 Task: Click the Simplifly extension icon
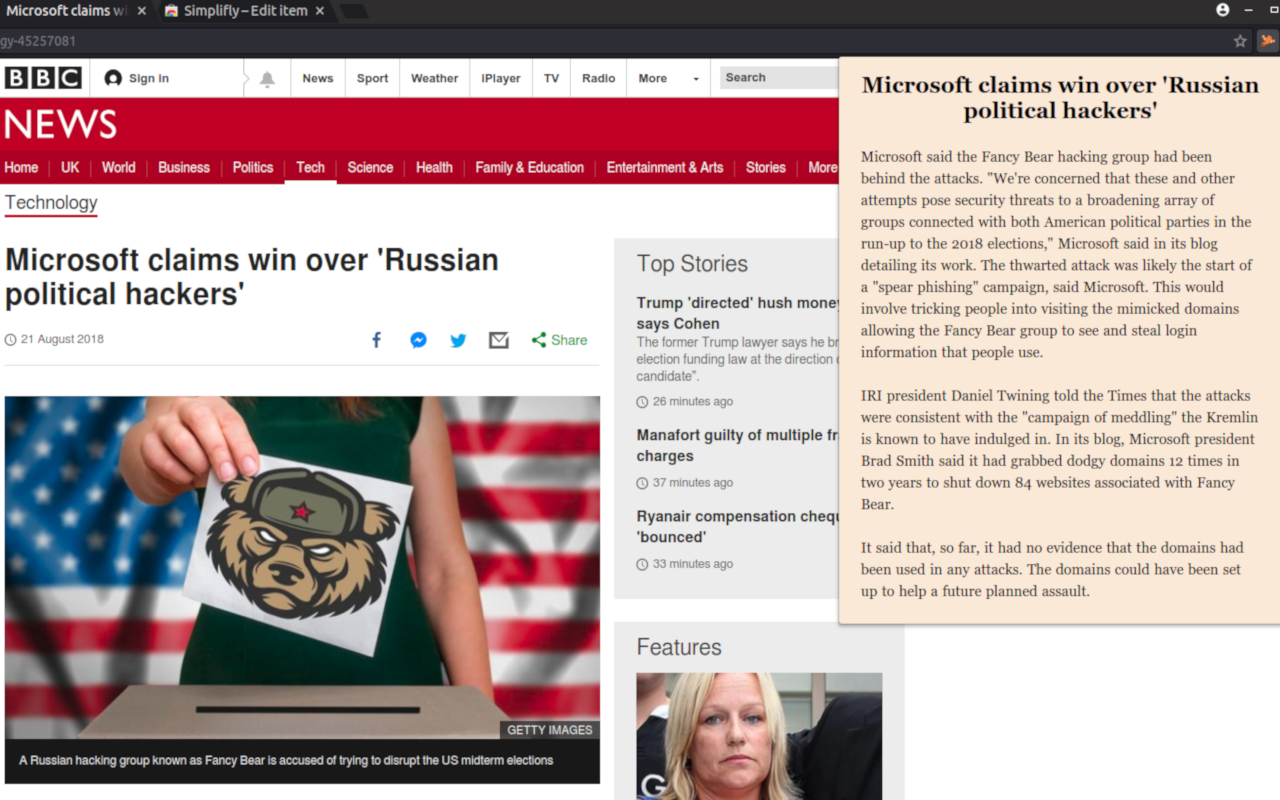[x=1267, y=41]
